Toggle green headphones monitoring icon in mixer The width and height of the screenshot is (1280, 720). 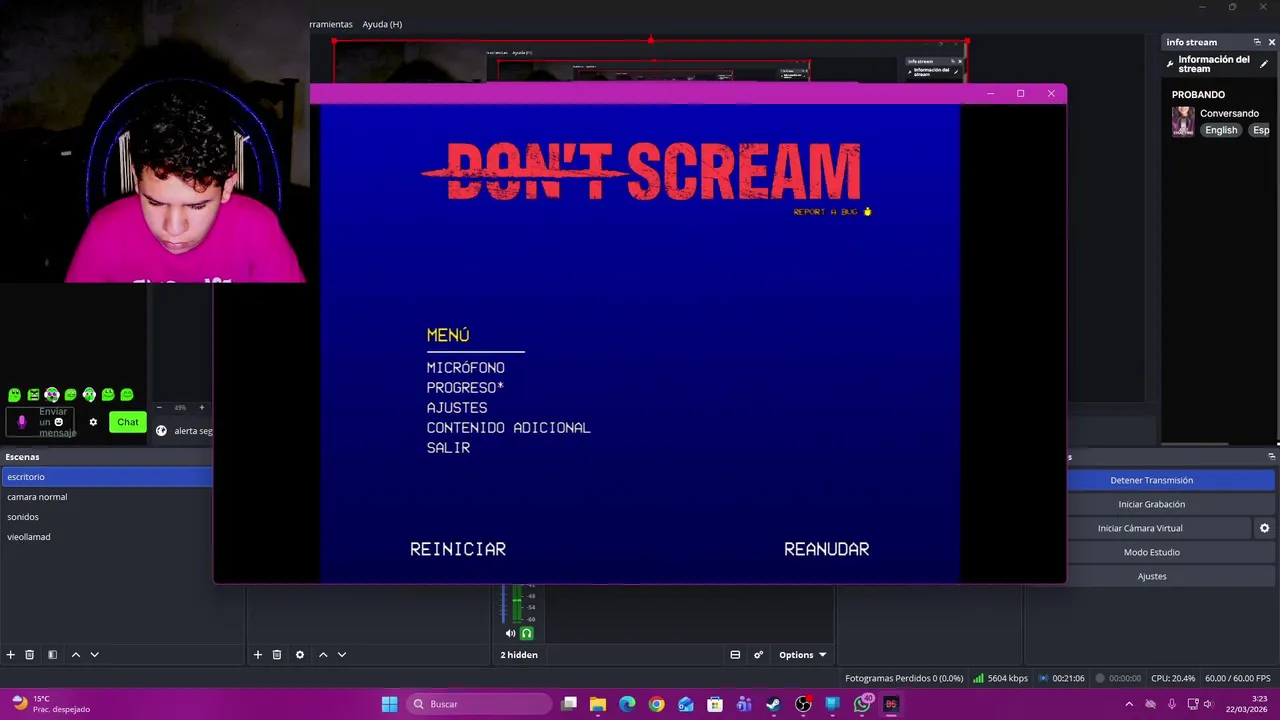527,633
